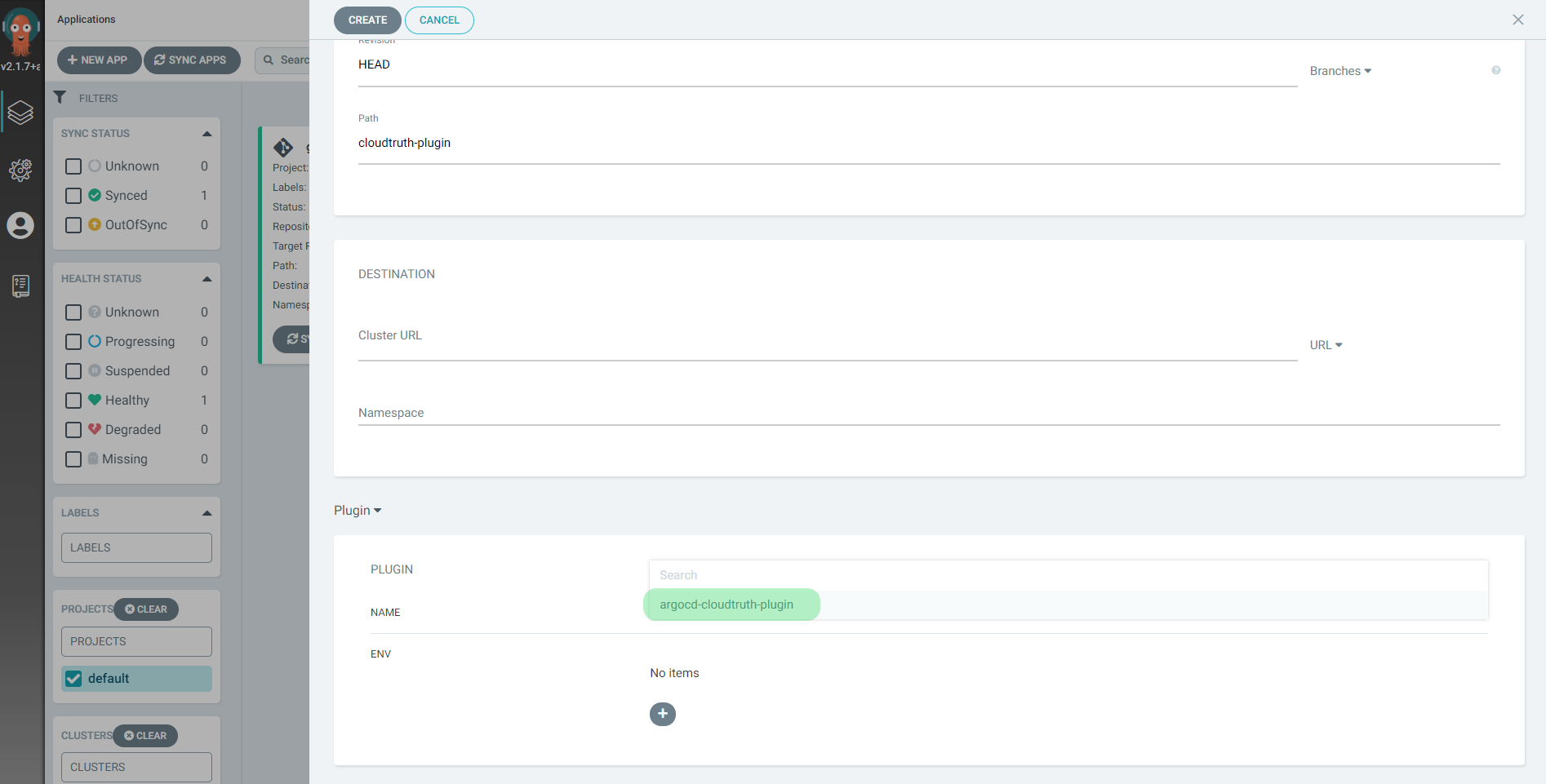Close the new app panel
Viewport: 1546px width, 784px height.
pyautogui.click(x=1518, y=20)
